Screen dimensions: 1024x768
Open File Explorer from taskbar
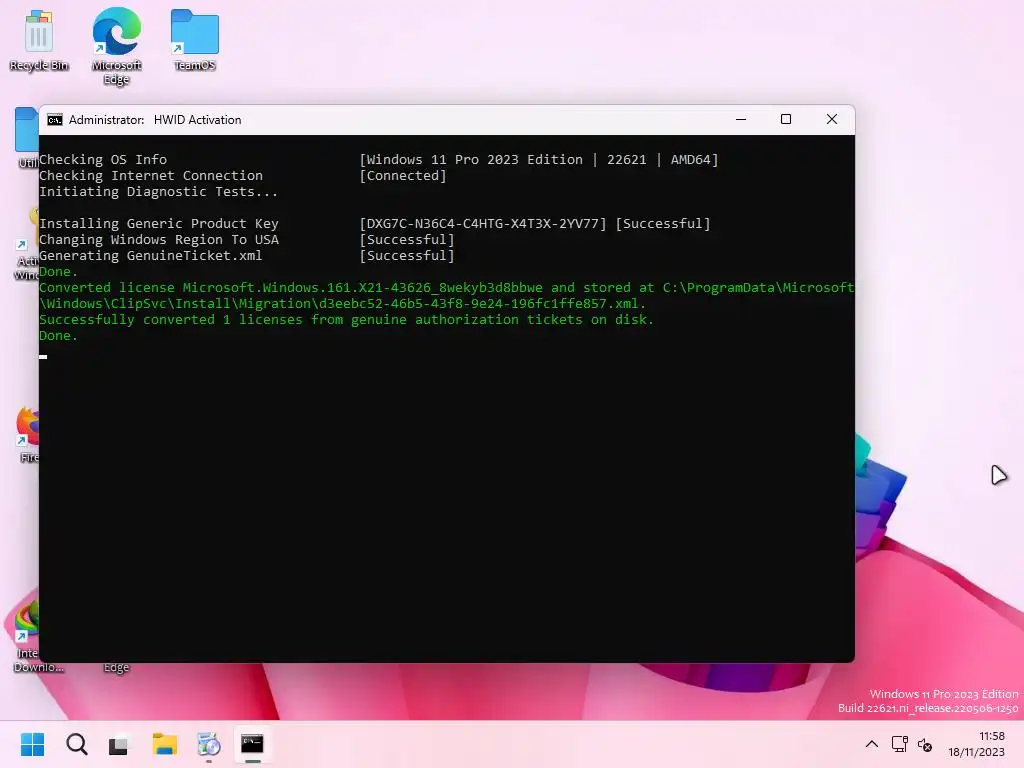pos(165,744)
